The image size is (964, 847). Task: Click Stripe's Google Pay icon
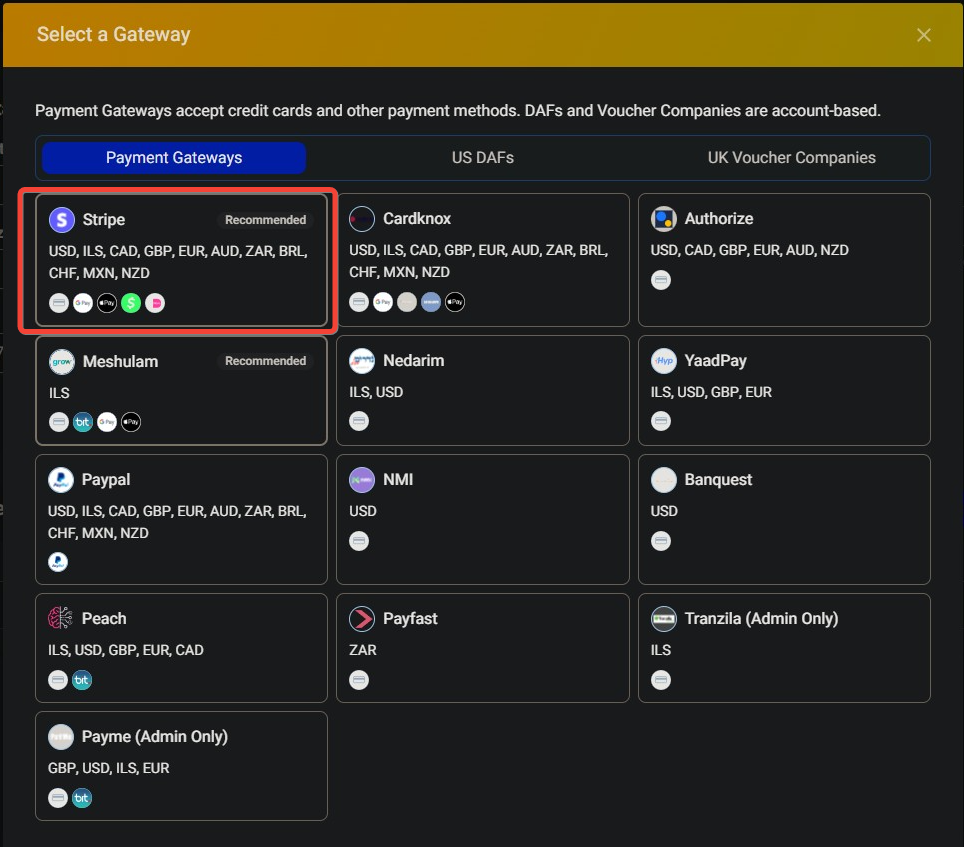(x=83, y=303)
